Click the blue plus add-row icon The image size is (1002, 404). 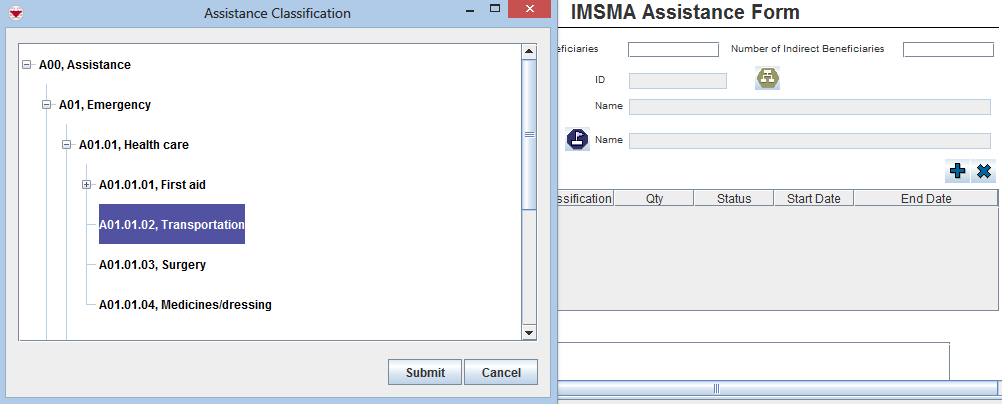(957, 171)
